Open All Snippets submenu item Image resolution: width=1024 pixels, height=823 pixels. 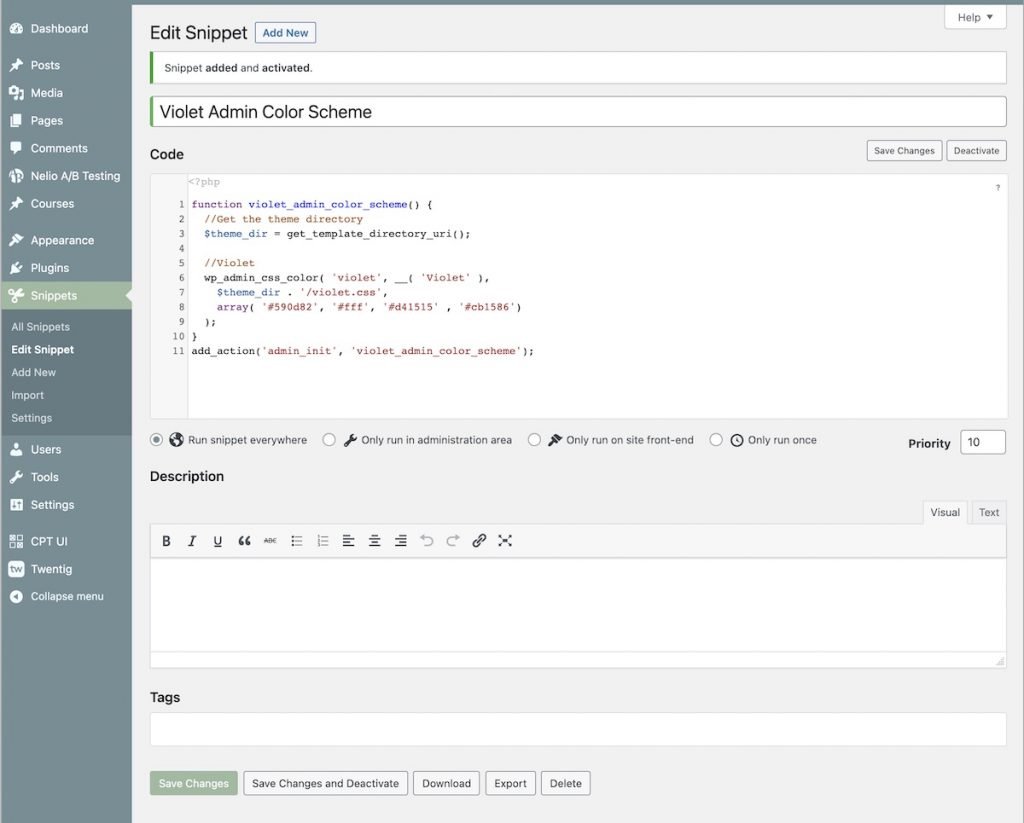(x=40, y=327)
